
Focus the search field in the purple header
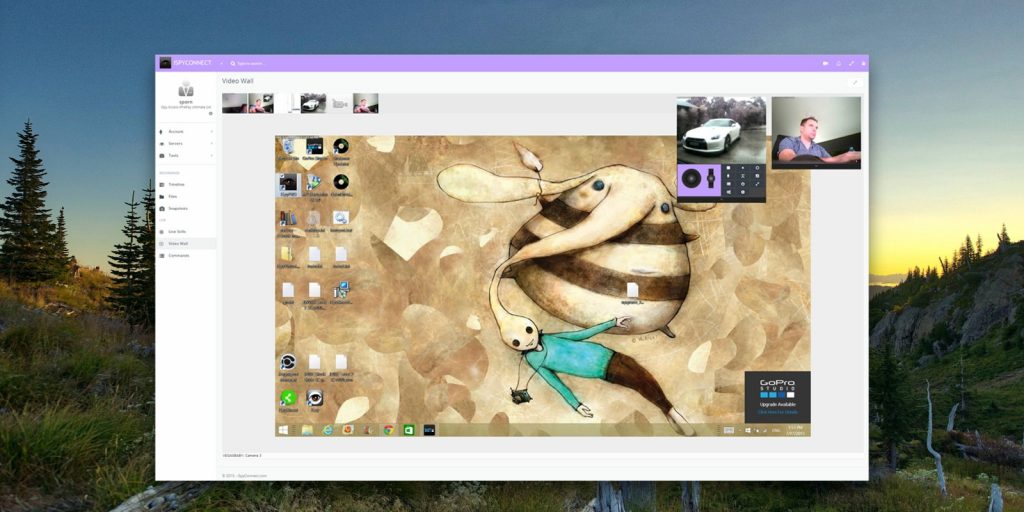coord(250,63)
